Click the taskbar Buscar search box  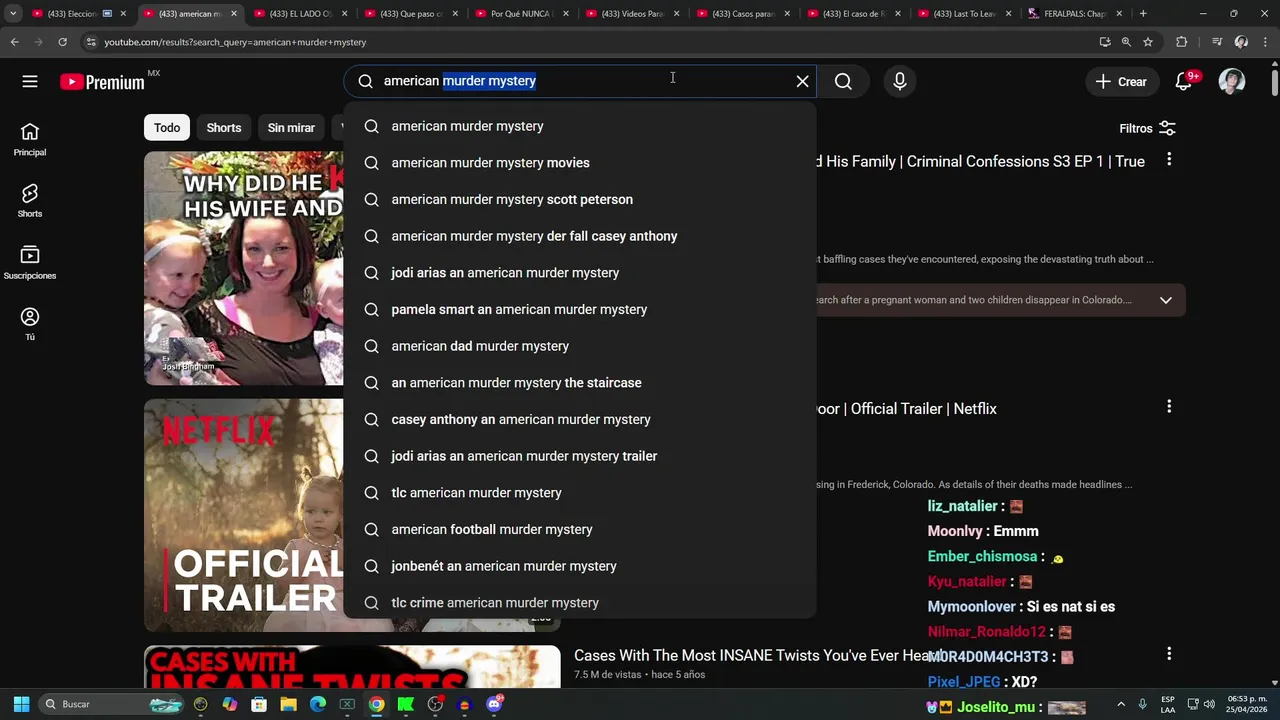[x=112, y=704]
